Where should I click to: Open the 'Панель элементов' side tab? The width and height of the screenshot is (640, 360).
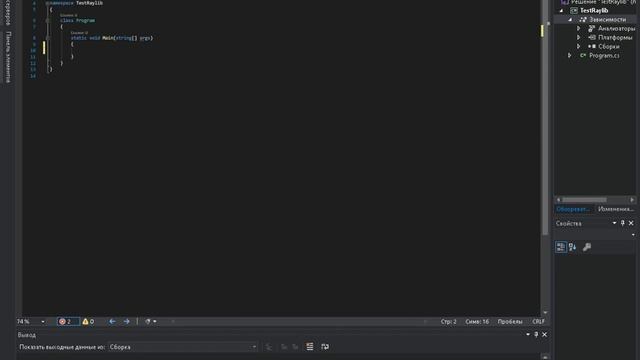(8, 57)
